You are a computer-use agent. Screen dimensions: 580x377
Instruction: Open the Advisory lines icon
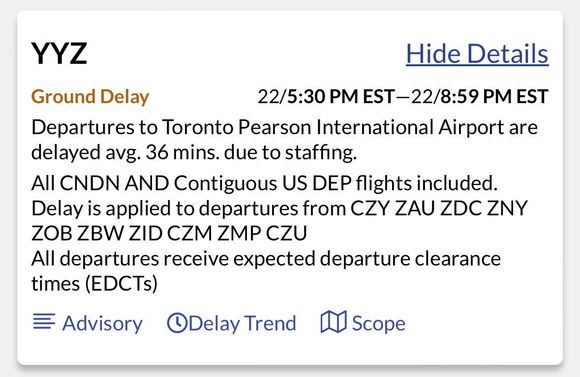44,321
